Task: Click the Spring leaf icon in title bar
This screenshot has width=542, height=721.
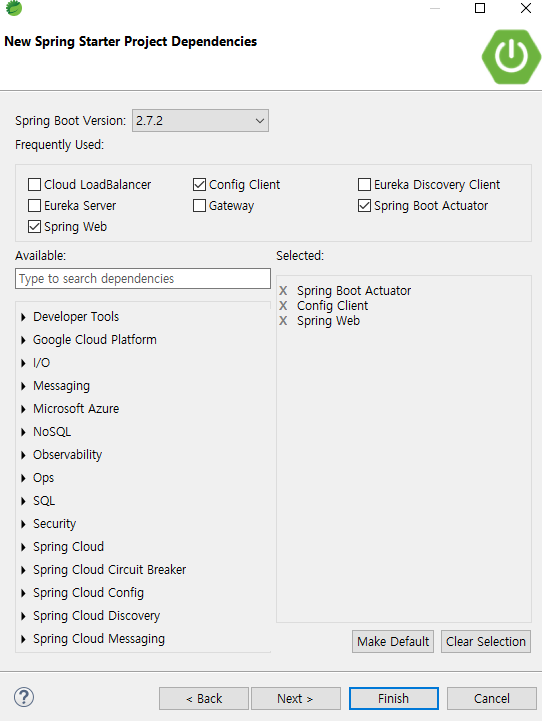Action: click(x=14, y=8)
